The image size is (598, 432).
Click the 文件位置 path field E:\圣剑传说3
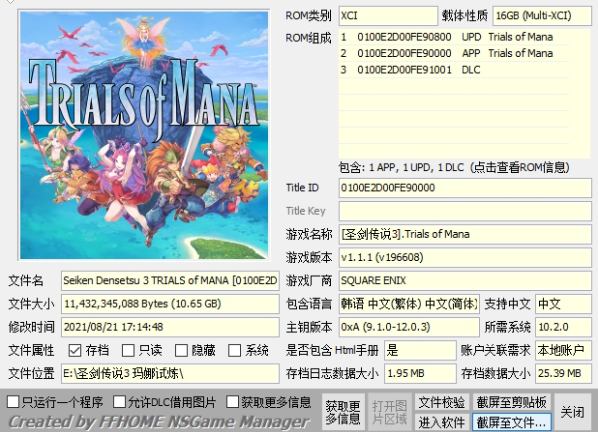(170, 374)
